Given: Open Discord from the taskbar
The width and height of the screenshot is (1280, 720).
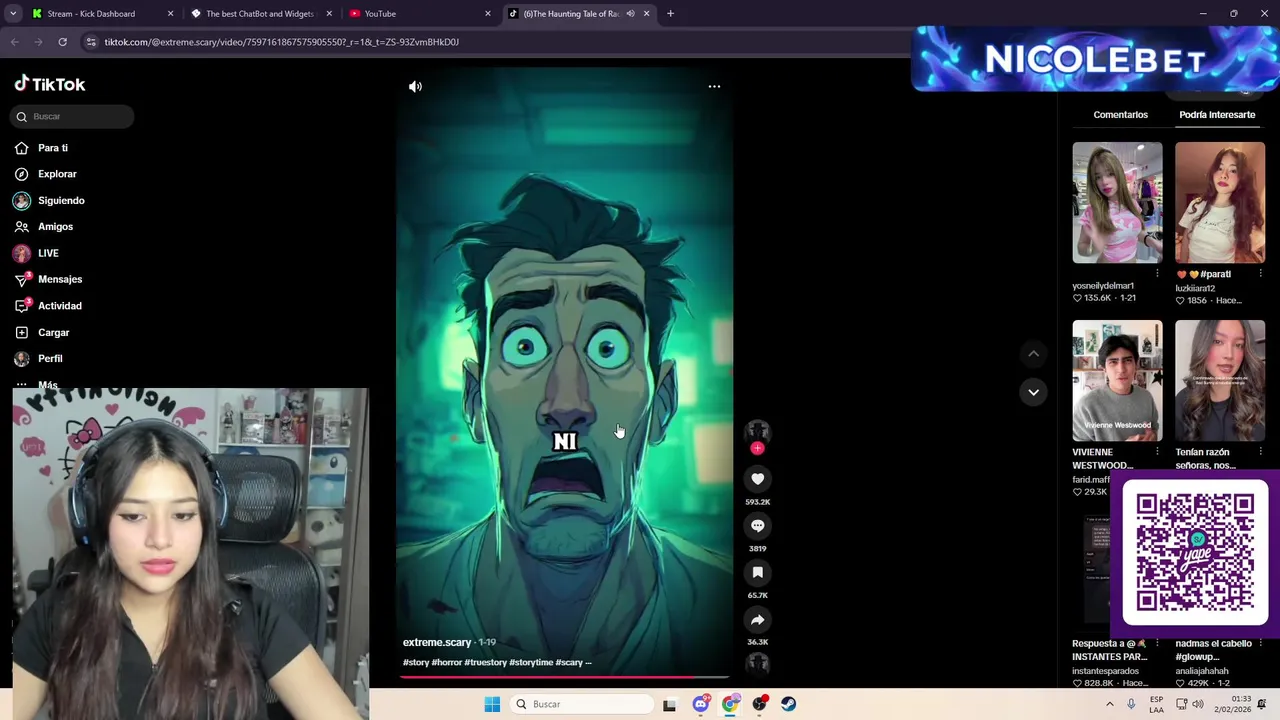Looking at the screenshot, I should pos(700,704).
